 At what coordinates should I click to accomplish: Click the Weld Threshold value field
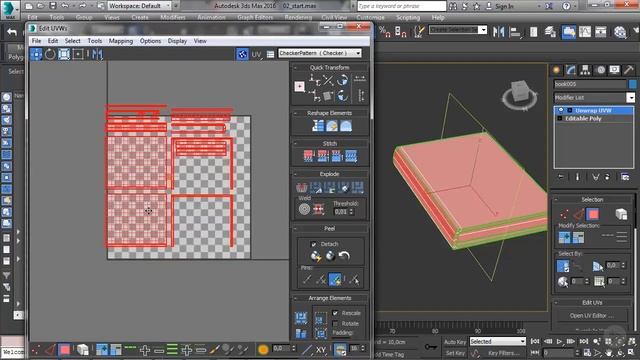tap(340, 212)
